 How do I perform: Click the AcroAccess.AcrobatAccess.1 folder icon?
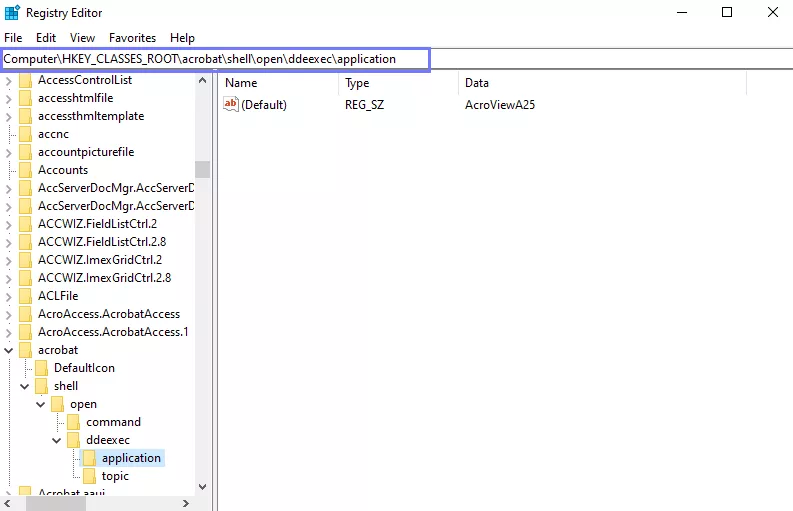pos(25,332)
